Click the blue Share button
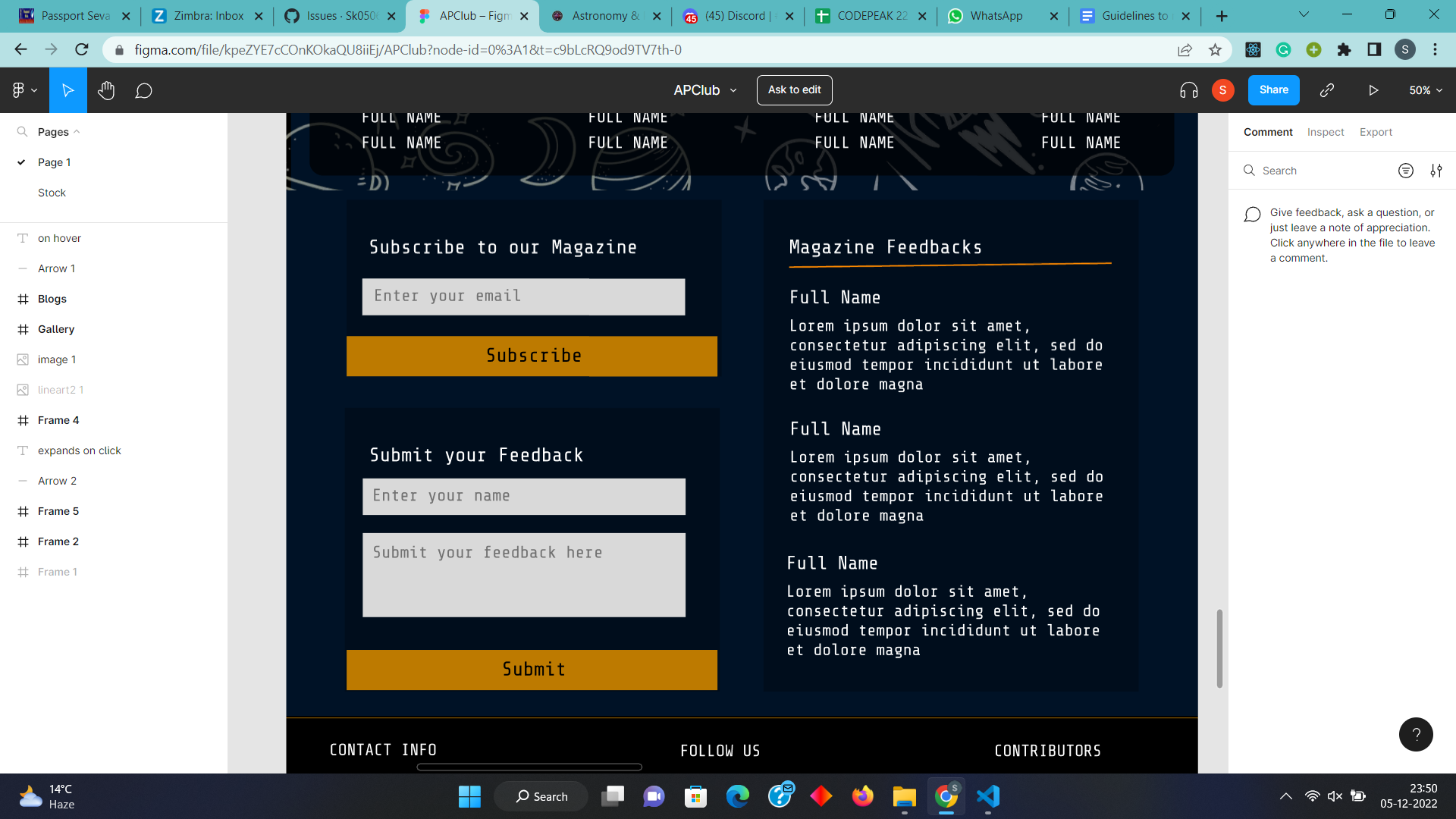This screenshot has height=819, width=1456. (1273, 90)
